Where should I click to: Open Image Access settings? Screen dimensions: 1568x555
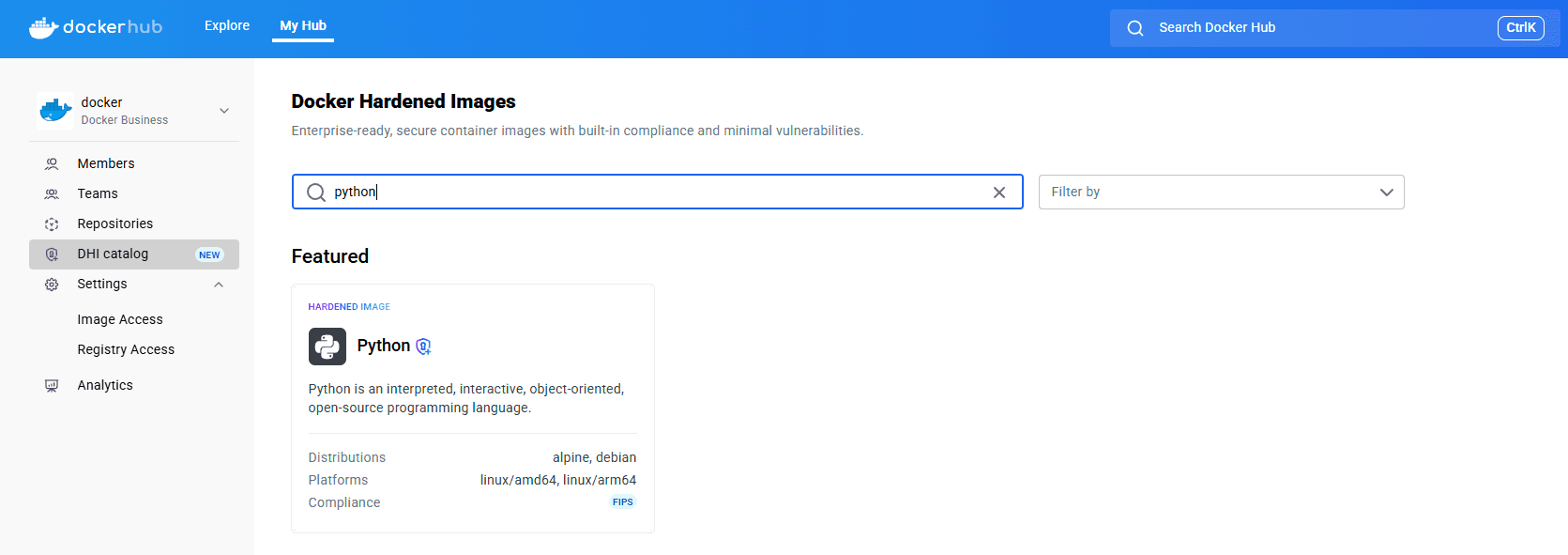coord(120,319)
